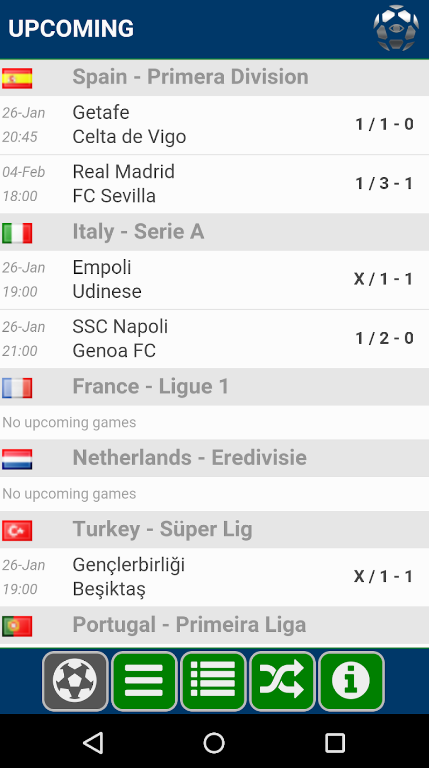Tap the Portugal flag icon
Viewport: 429px width, 768px height.
coord(17,626)
